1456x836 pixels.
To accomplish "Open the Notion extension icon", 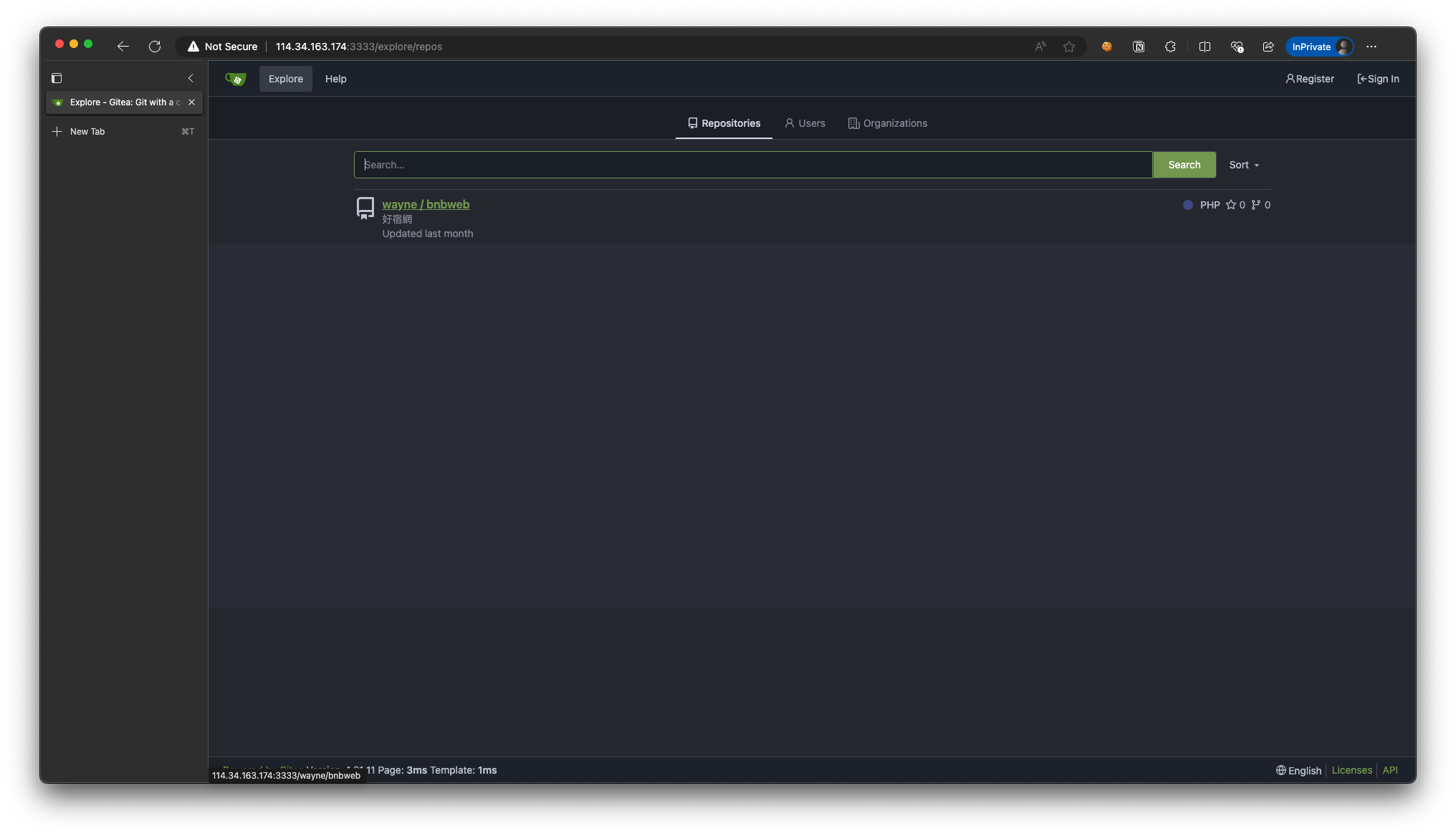I will pos(1139,47).
